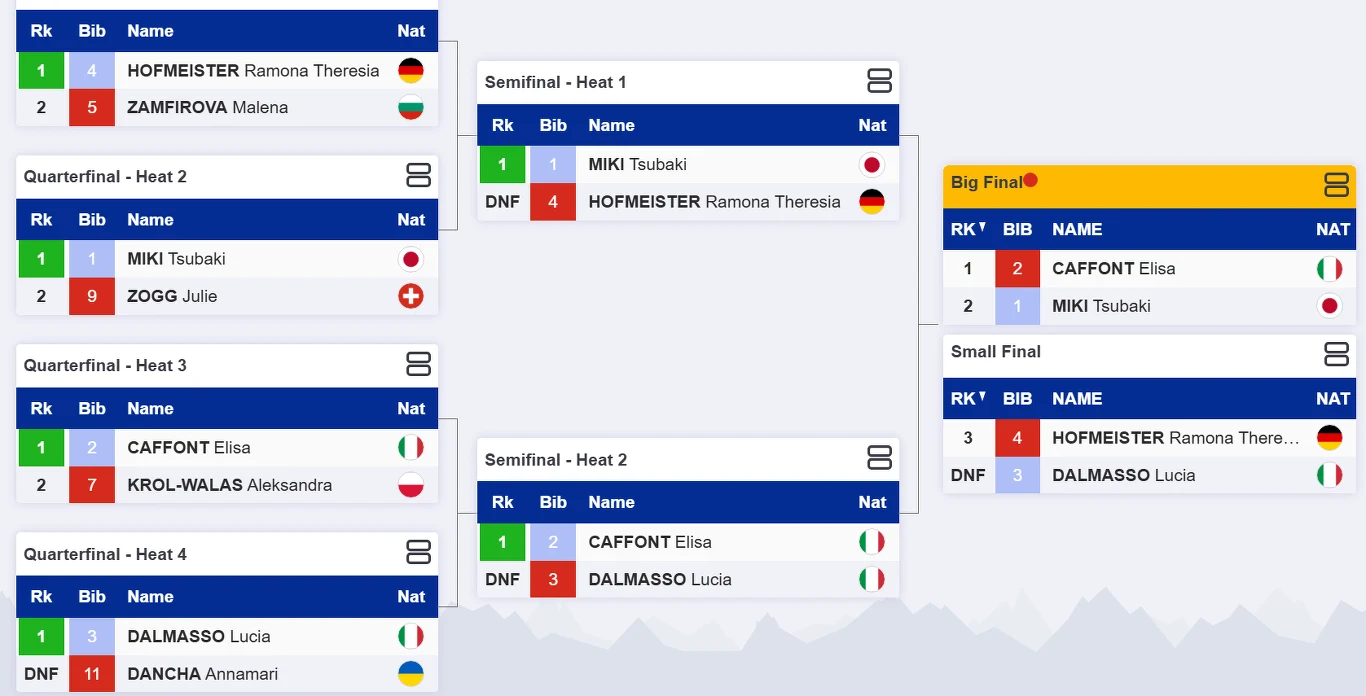Open MIKI Tsubaki in Semifinal Heat 1

pos(637,164)
